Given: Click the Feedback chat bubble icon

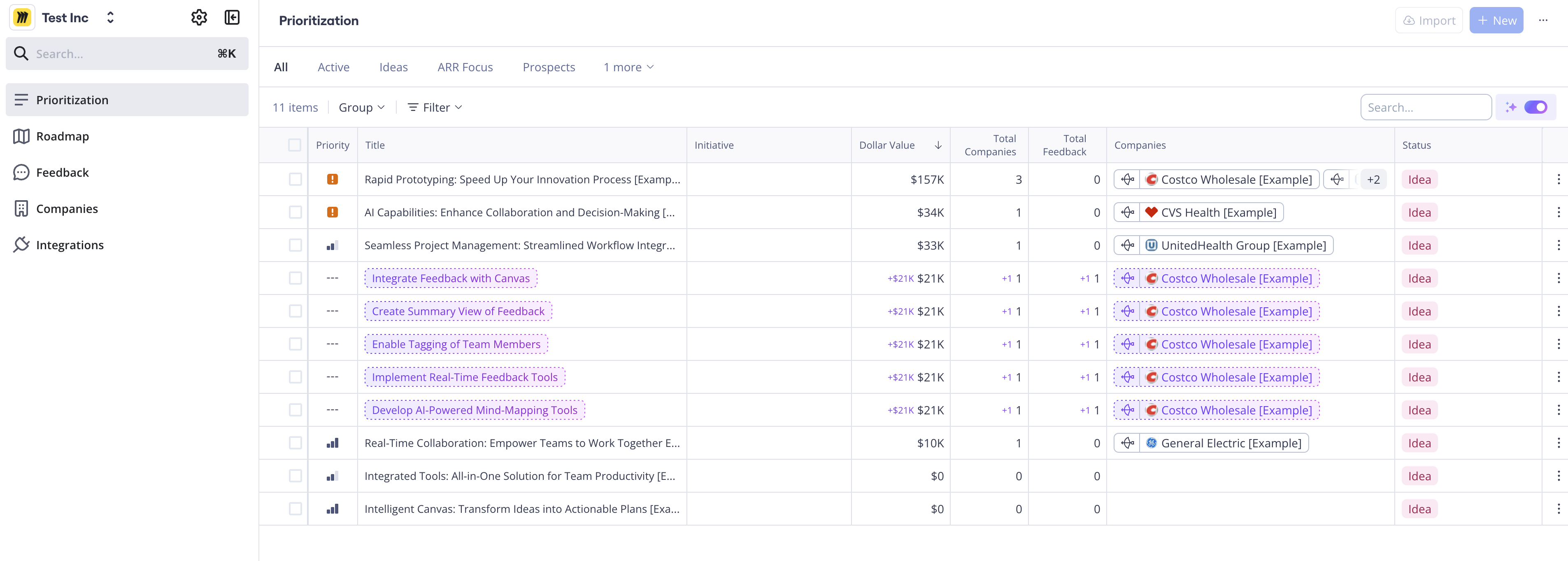Looking at the screenshot, I should [21, 173].
